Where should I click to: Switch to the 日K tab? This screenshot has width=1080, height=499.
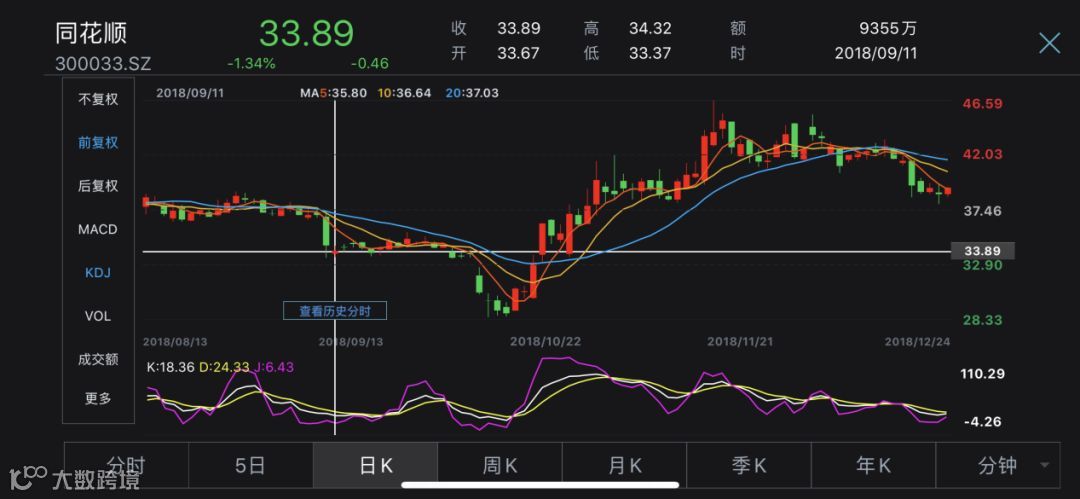pyautogui.click(x=375, y=466)
